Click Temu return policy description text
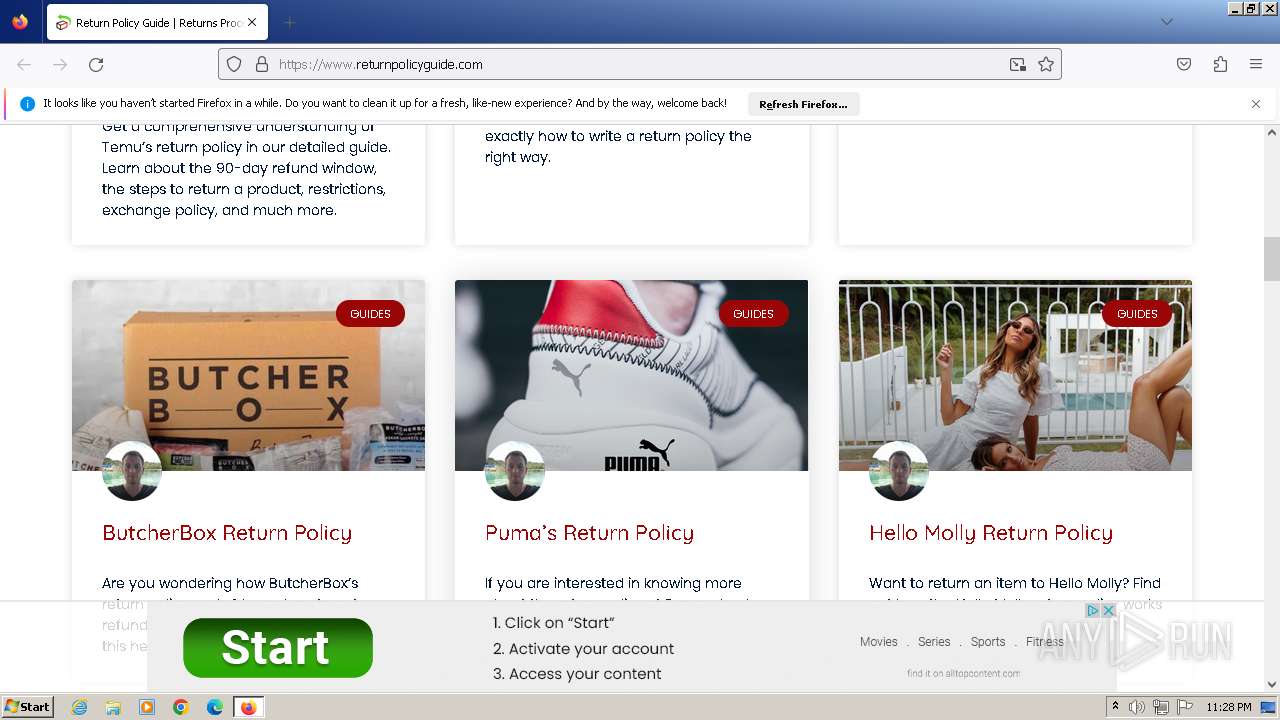The height and width of the screenshot is (720, 1280). tap(246, 168)
